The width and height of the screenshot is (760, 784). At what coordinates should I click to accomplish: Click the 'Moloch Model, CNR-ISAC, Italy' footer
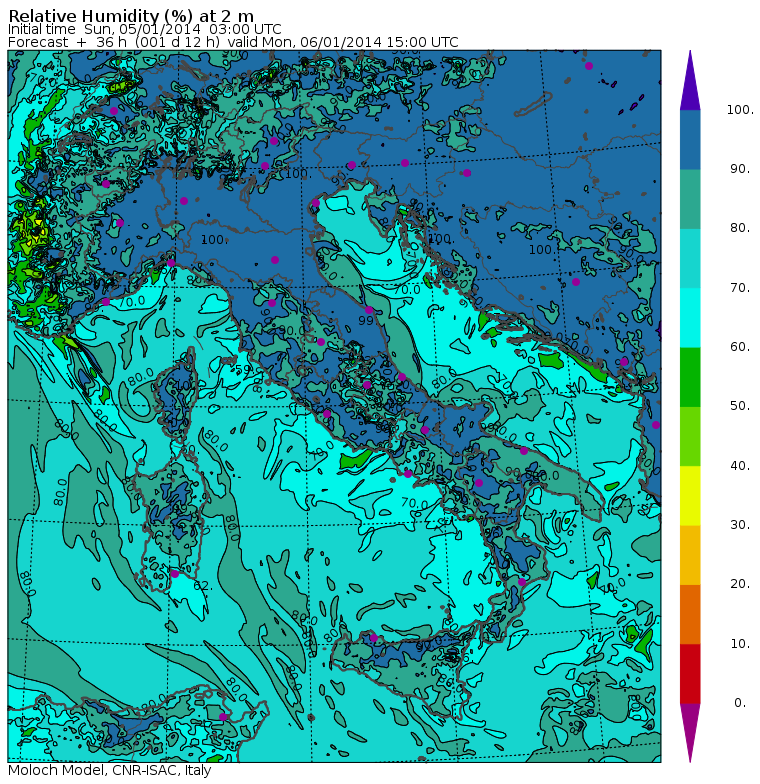(x=110, y=770)
